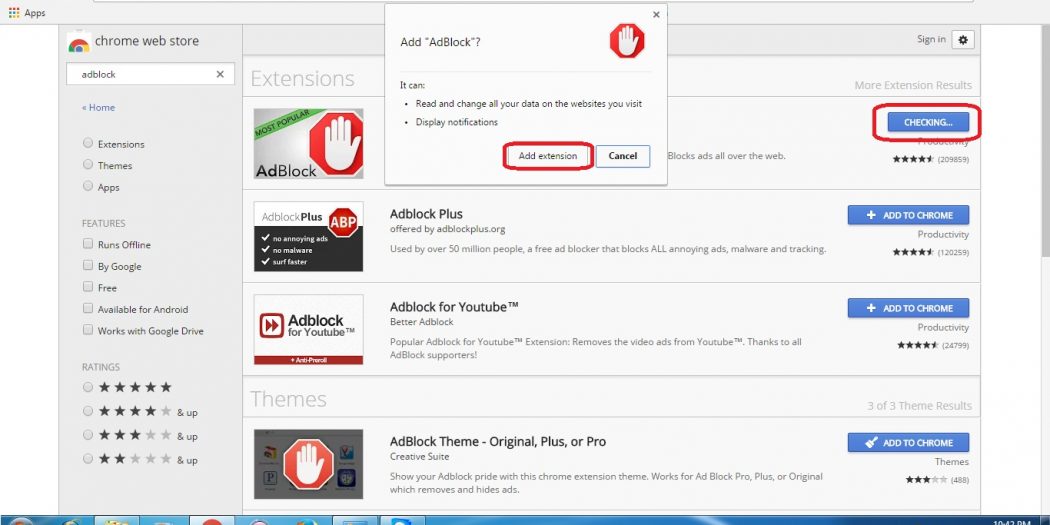Click the CHECKING... button for AdBlock
Viewport: 1050px width, 525px height.
click(928, 122)
